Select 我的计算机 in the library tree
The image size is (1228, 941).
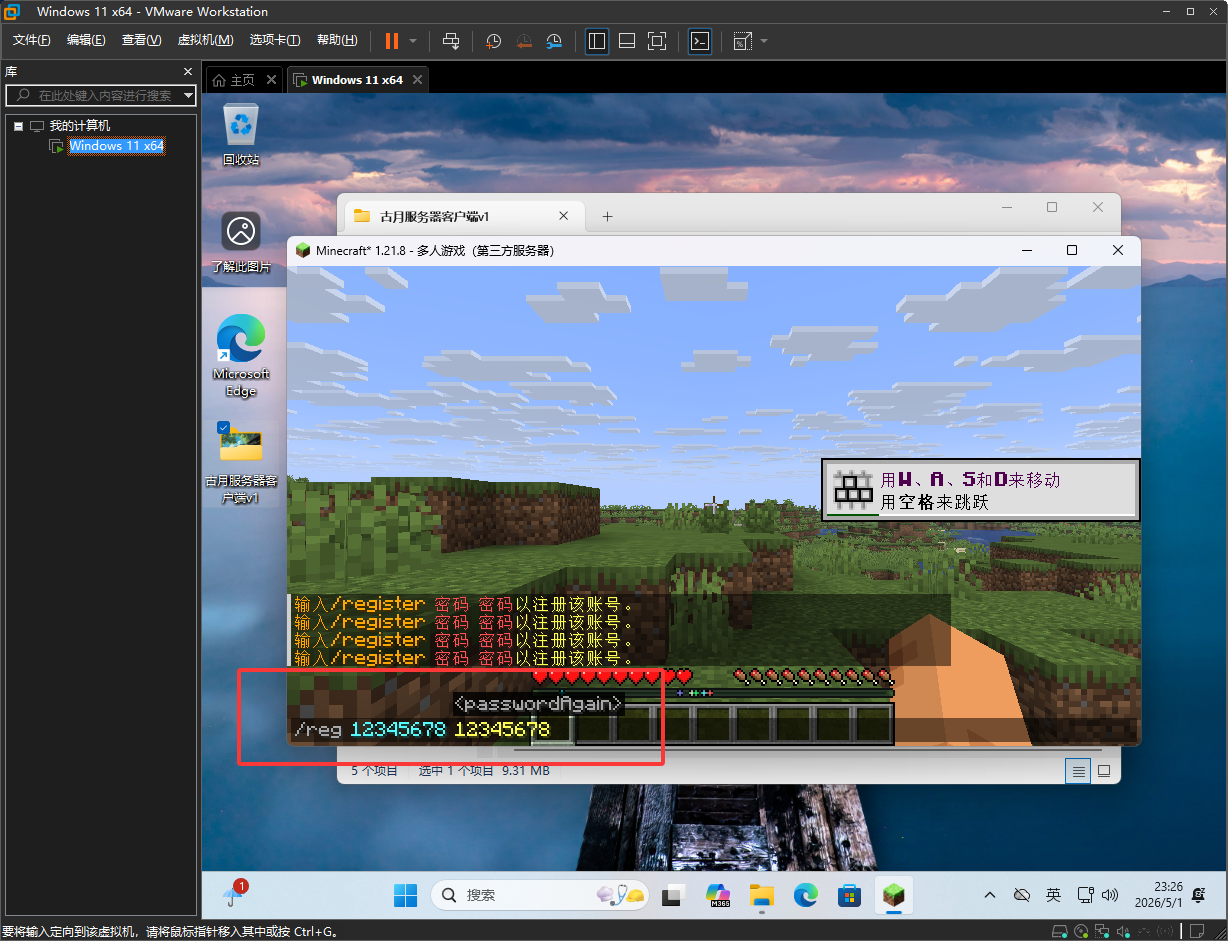point(80,126)
